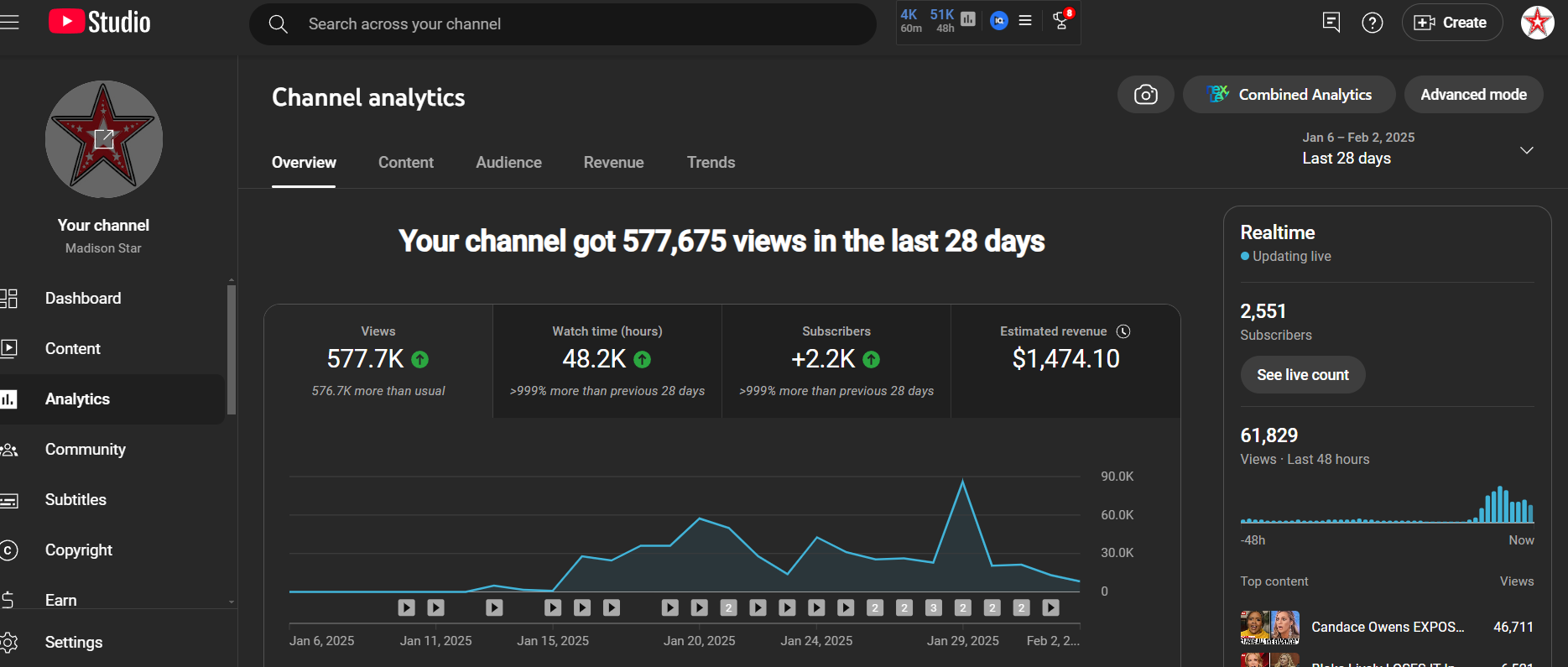Viewport: 1568px width, 667px height.
Task: Click the Copyright sidebar icon
Action: click(x=8, y=550)
